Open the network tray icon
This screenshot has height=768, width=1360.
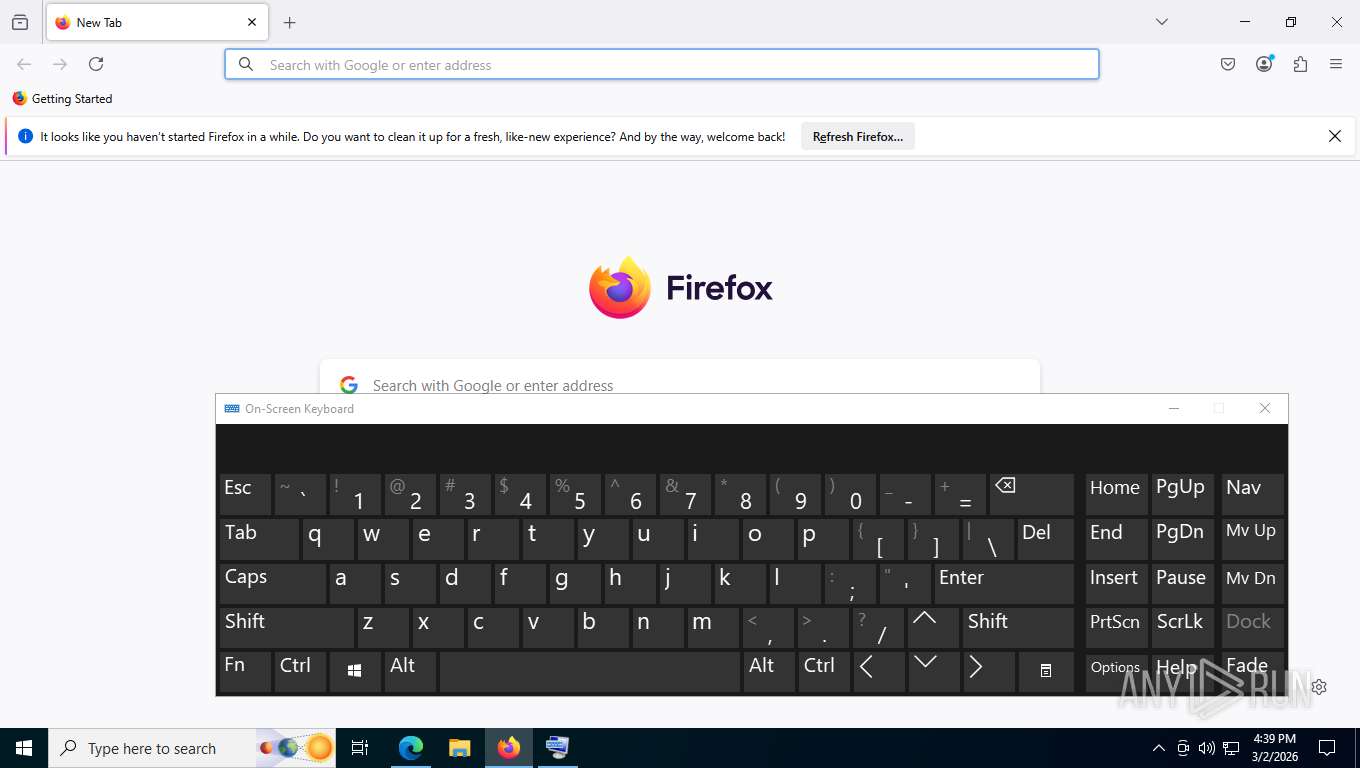[1231, 748]
